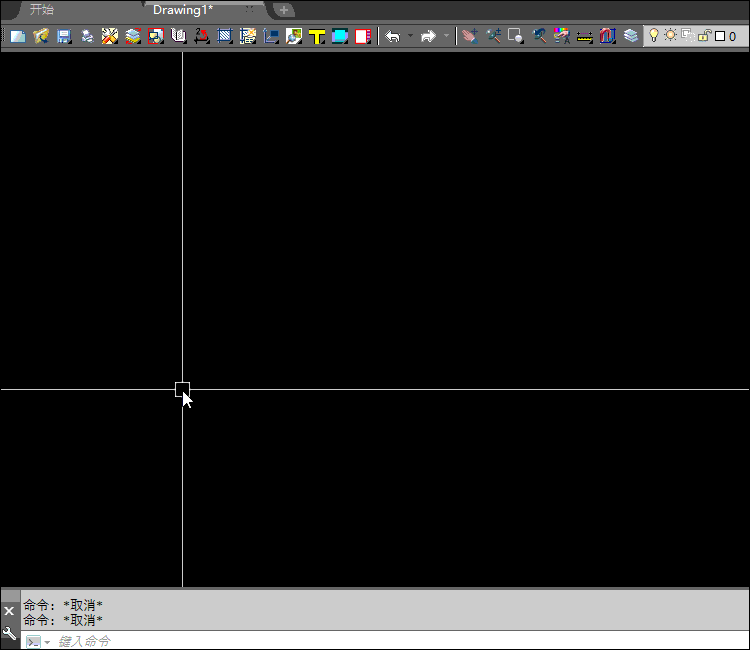Screen dimensions: 750x650
Task: Open recent commands dropdown in command line
Action: [x=47, y=642]
